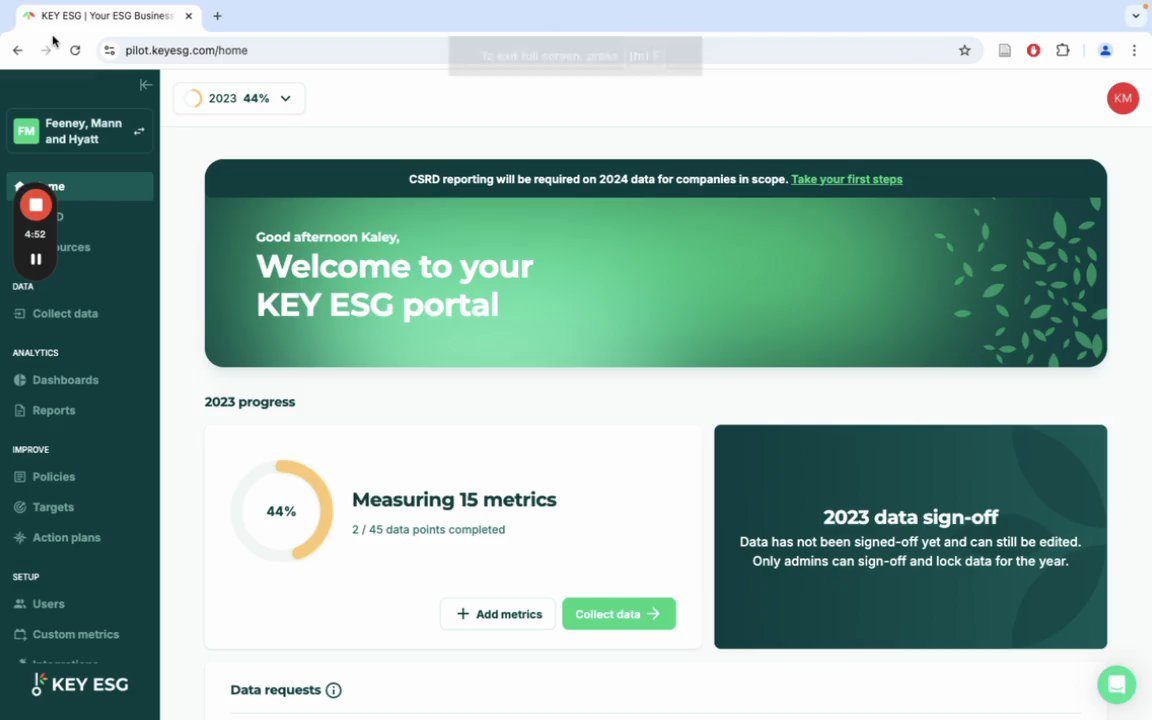This screenshot has height=720, width=1152.
Task: Open the chat support bubble icon
Action: pyautogui.click(x=1116, y=684)
